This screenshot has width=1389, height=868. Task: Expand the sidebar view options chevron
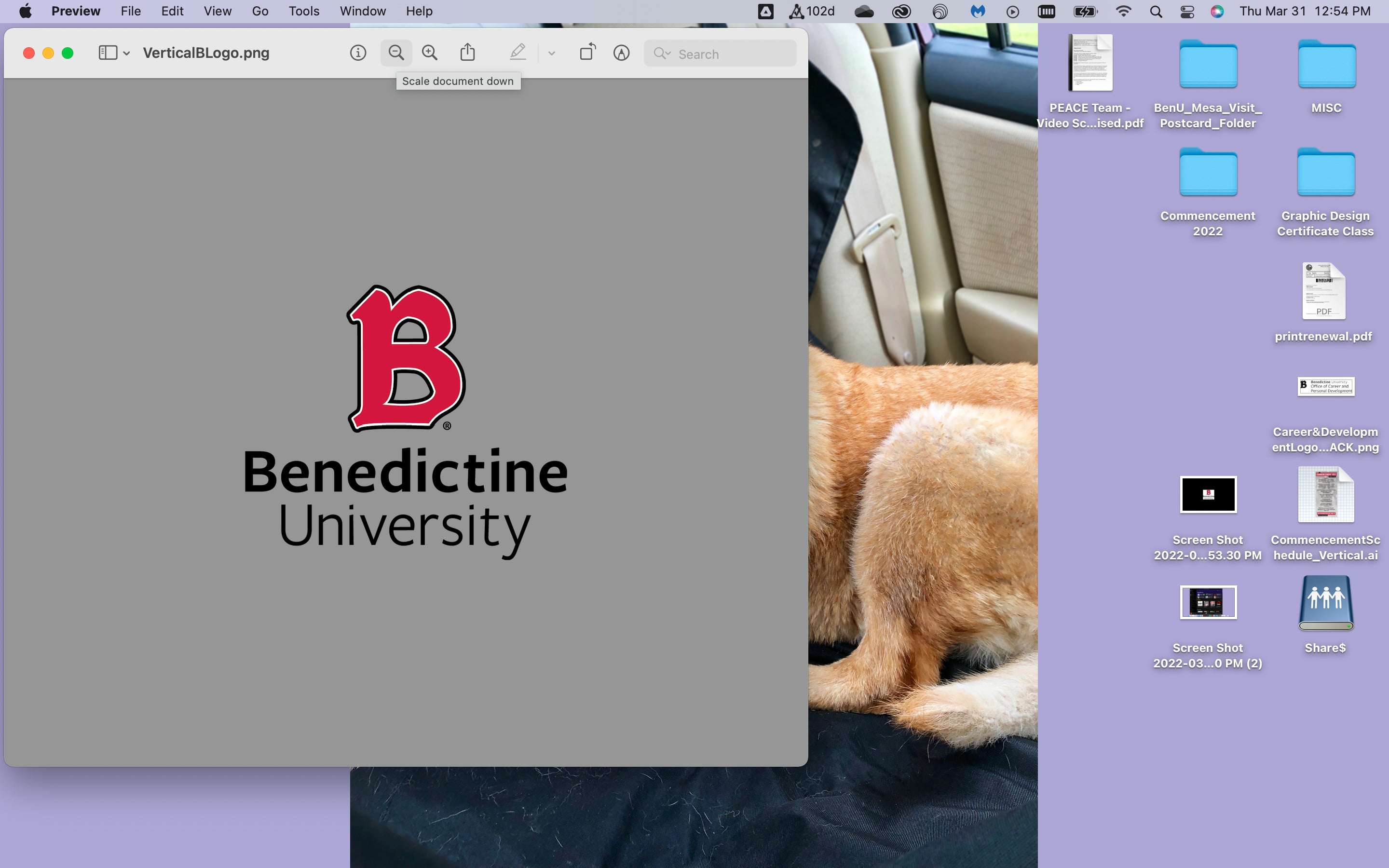pos(126,54)
